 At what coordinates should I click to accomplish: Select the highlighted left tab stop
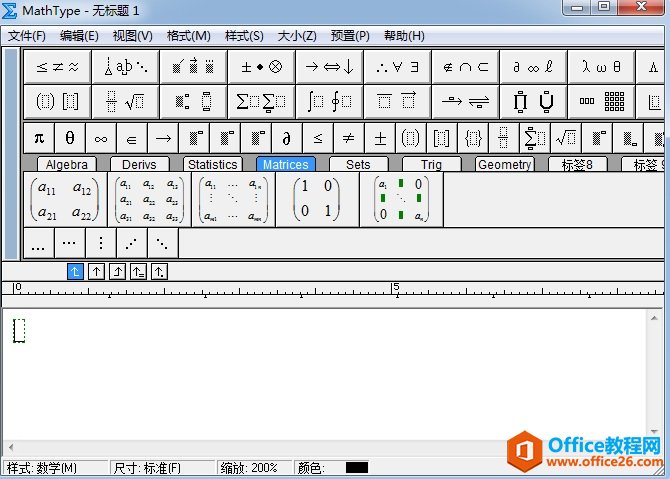pyautogui.click(x=75, y=271)
